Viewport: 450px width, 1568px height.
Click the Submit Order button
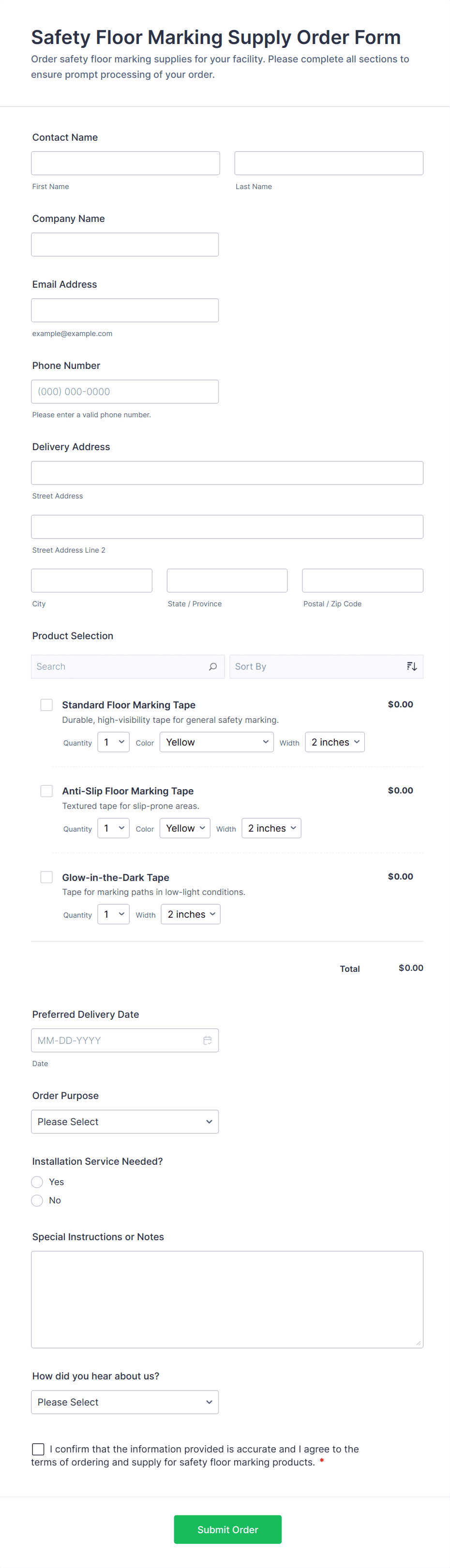tap(228, 1530)
